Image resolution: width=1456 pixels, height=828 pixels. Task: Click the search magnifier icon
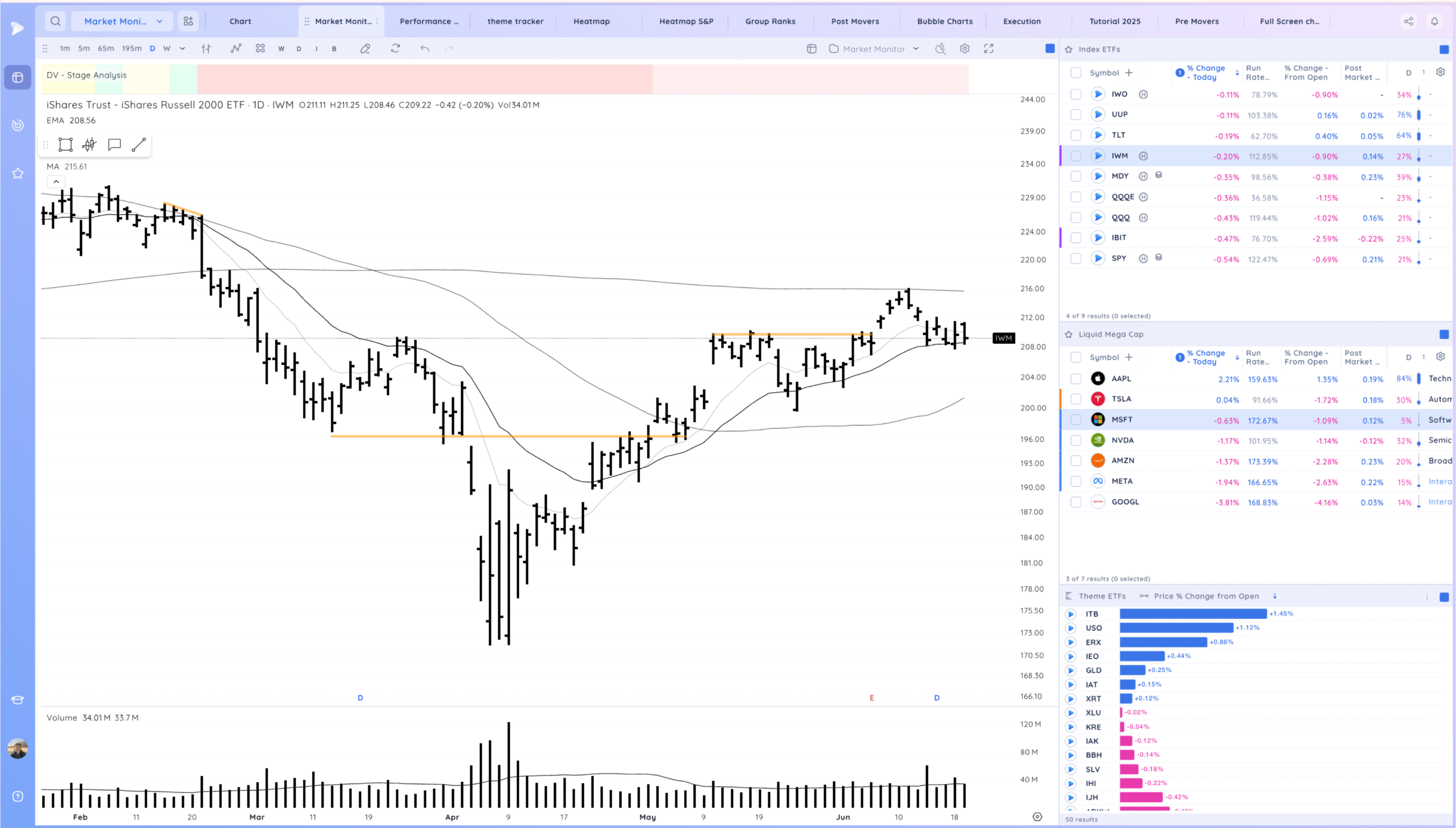(x=55, y=21)
